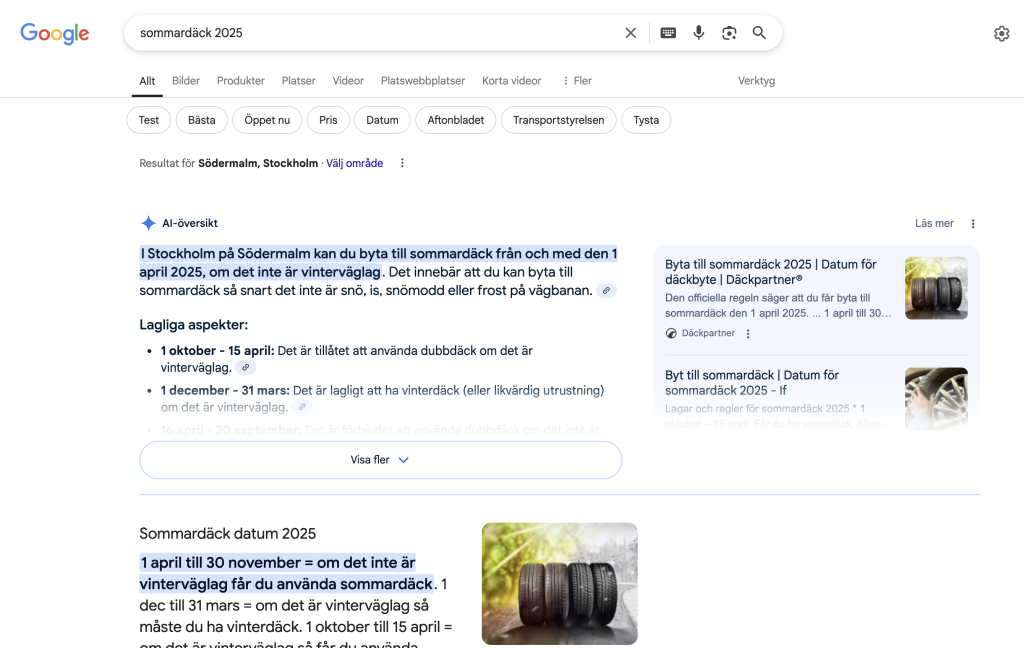1024x648 pixels.
Task: Submit search with the magnifying glass icon
Action: [759, 33]
